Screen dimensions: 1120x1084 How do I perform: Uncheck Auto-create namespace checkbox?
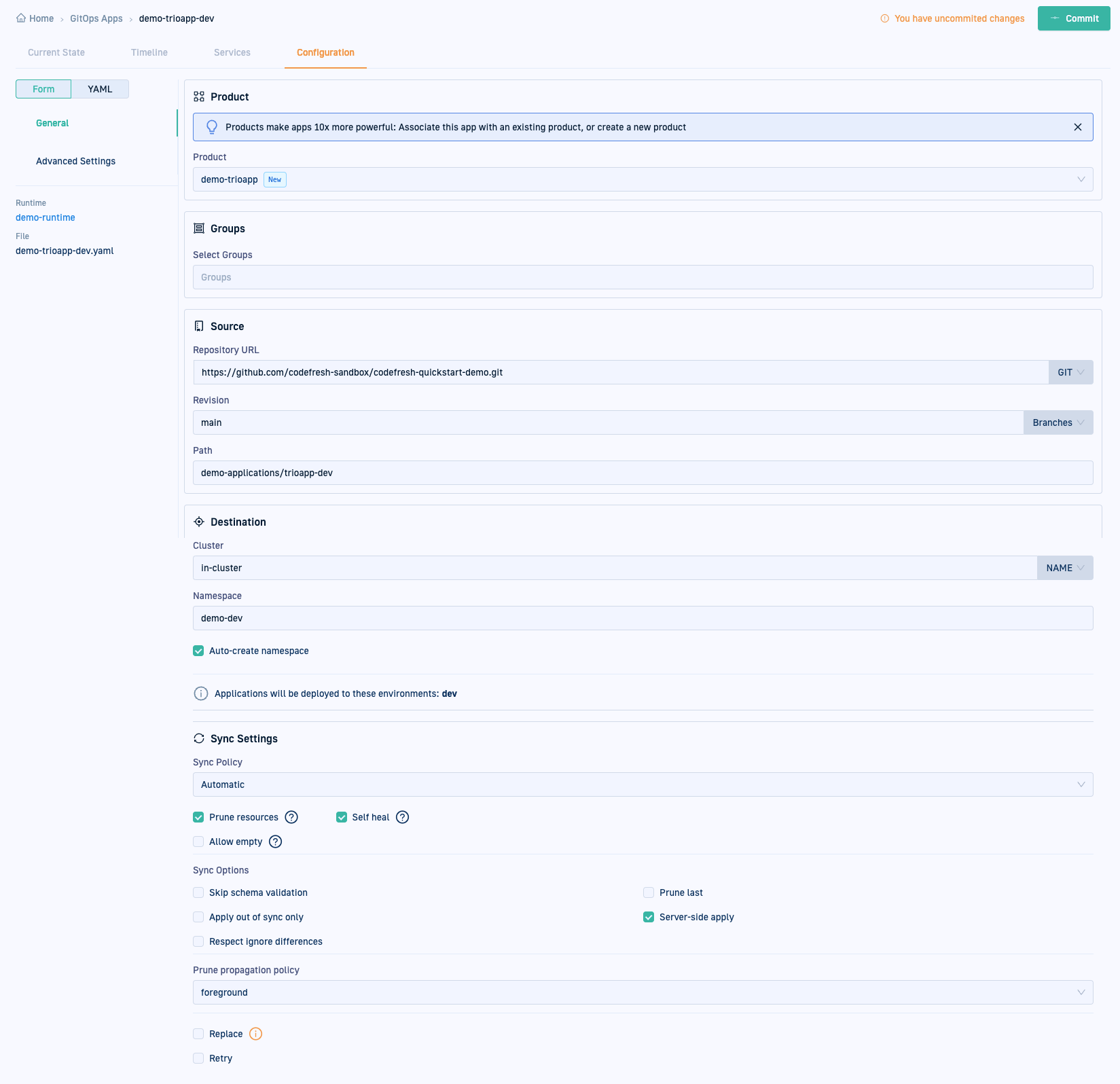click(x=198, y=651)
